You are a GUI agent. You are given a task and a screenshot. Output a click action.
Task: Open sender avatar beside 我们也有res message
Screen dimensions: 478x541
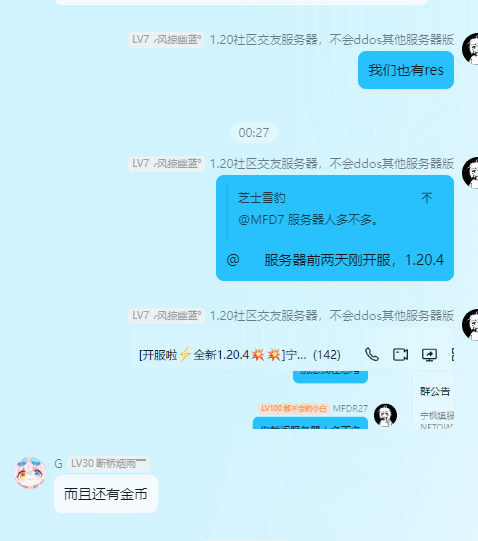[x=470, y=49]
